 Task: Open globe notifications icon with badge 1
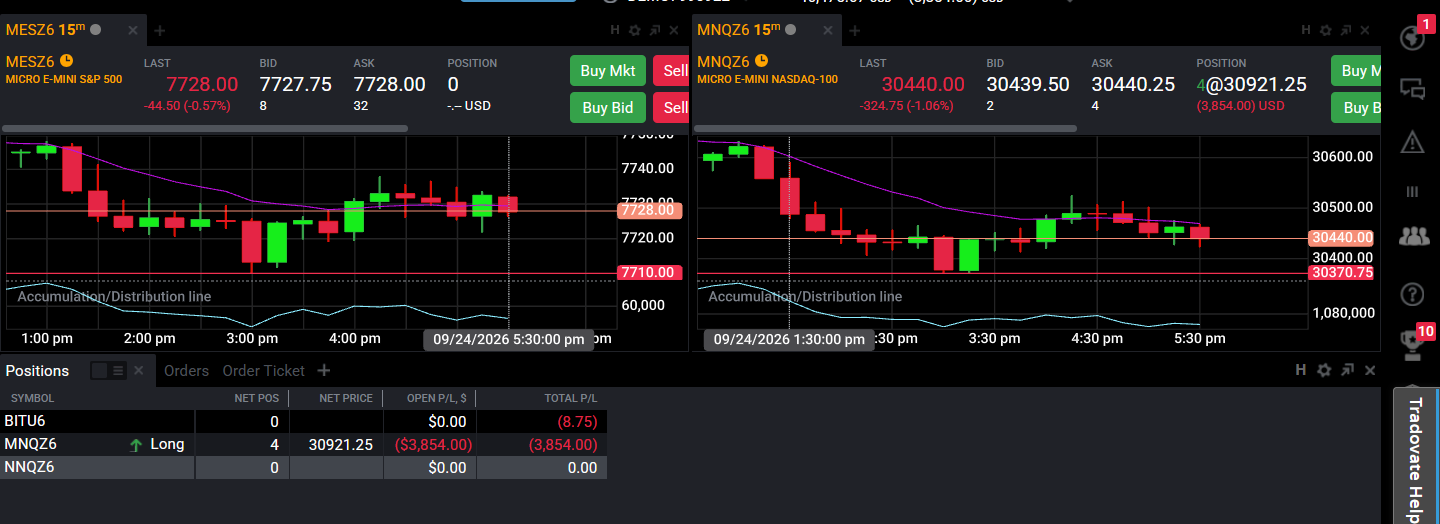point(1412,38)
